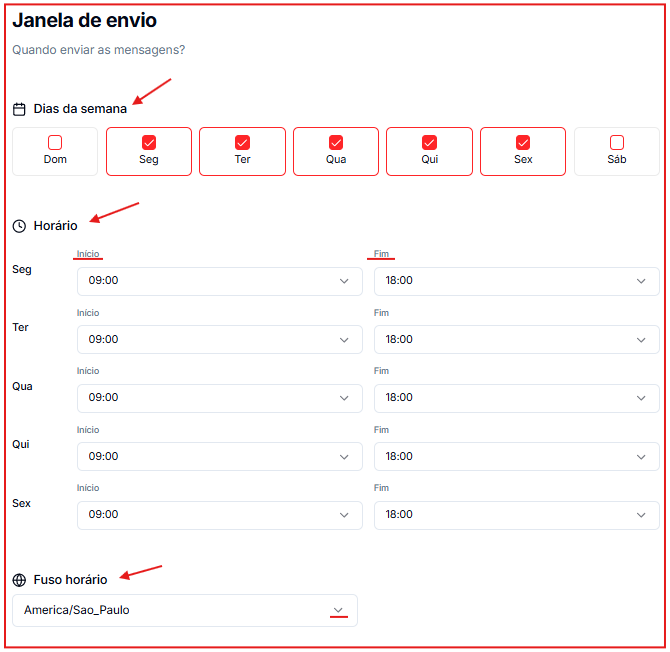The height and width of the screenshot is (652, 670).
Task: Click the Início label in the Seg row
Action: [88, 254]
